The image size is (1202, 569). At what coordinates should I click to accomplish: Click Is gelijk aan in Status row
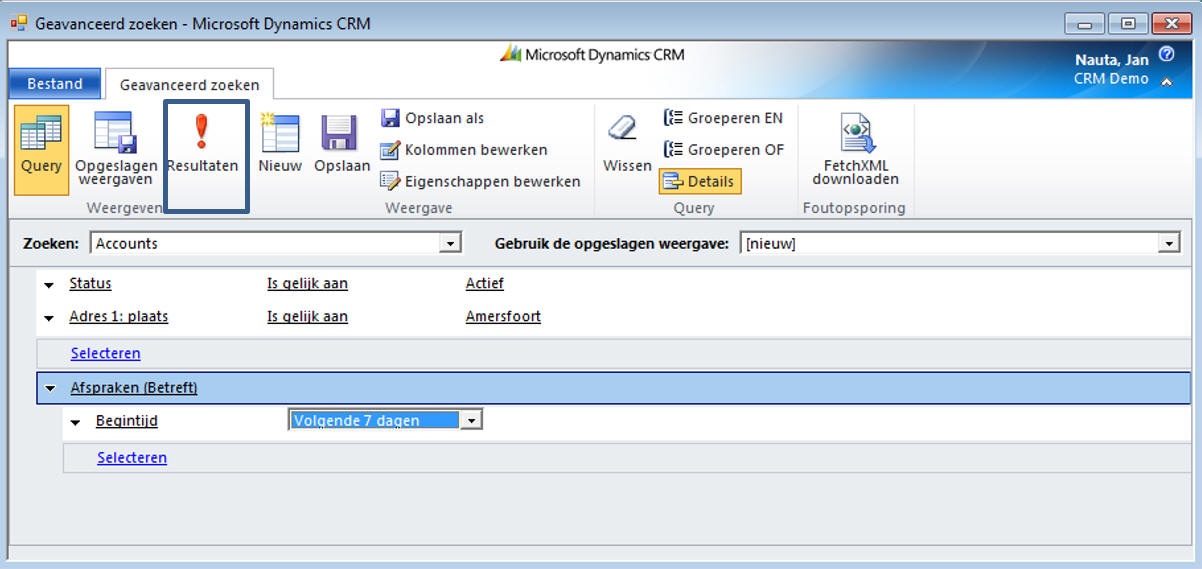[307, 284]
